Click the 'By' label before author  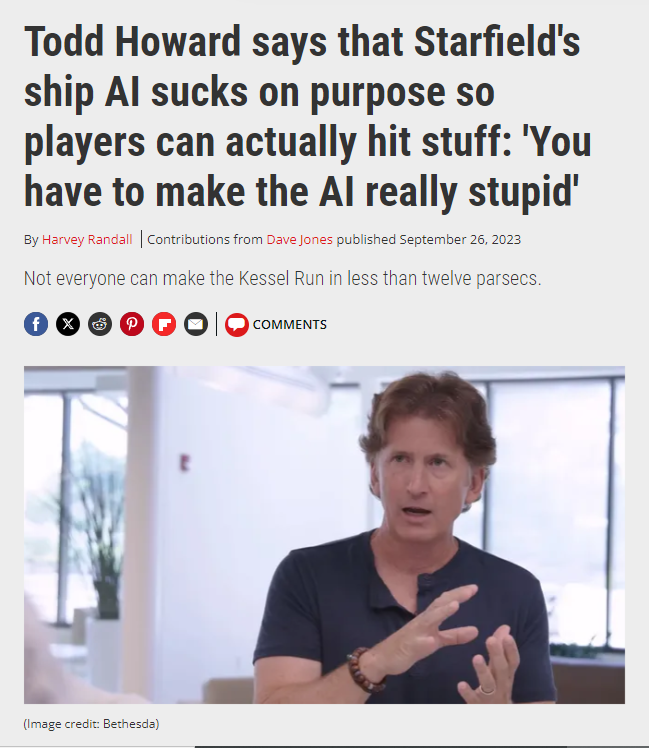(31, 239)
